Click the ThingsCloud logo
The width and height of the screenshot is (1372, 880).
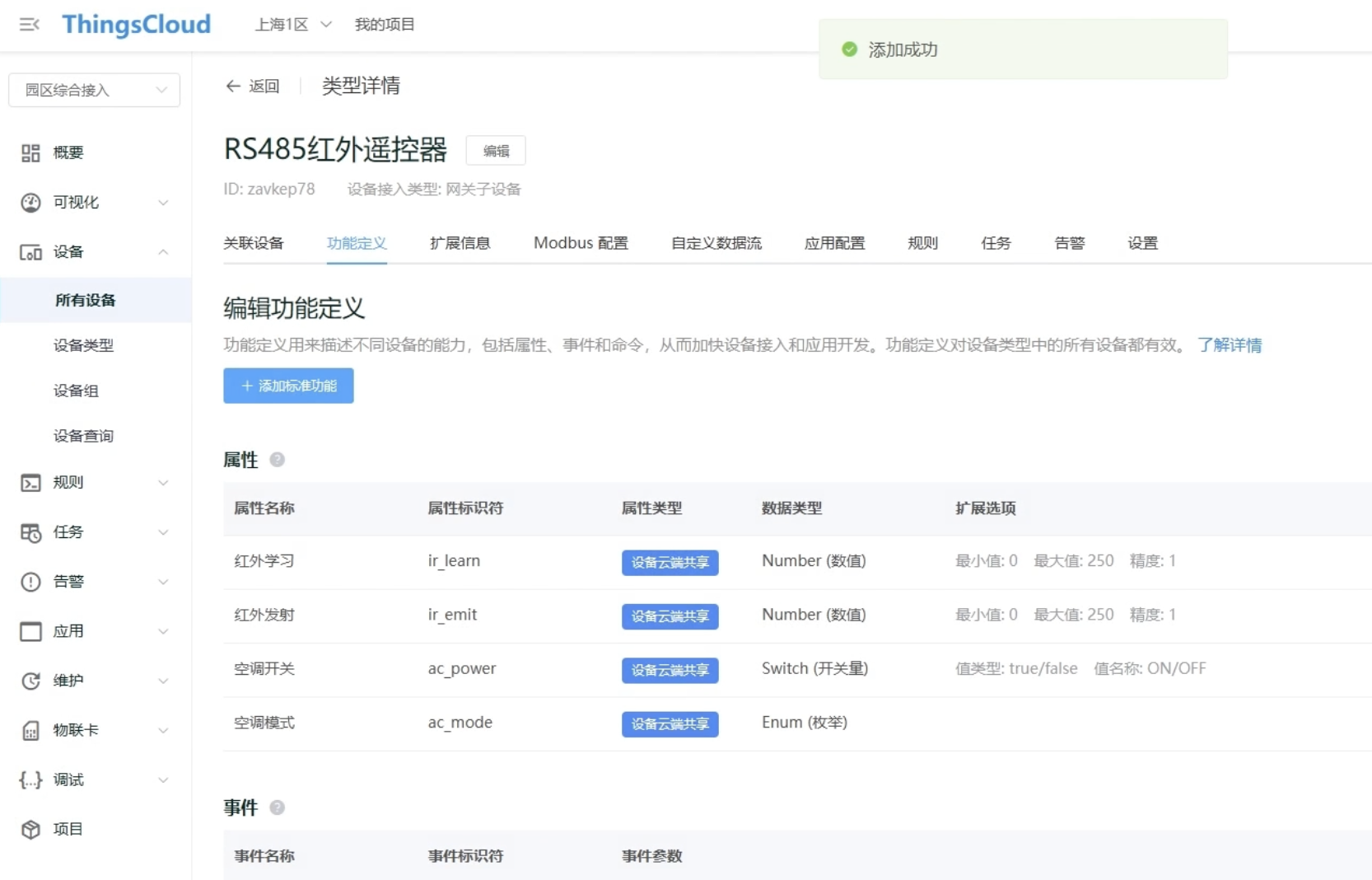[137, 25]
